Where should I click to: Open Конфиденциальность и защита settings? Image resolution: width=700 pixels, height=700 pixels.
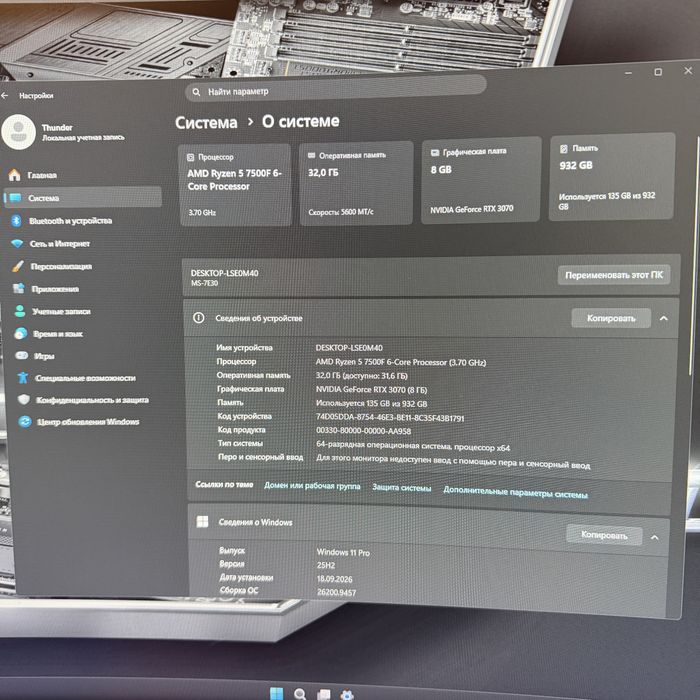pyautogui.click(x=90, y=400)
